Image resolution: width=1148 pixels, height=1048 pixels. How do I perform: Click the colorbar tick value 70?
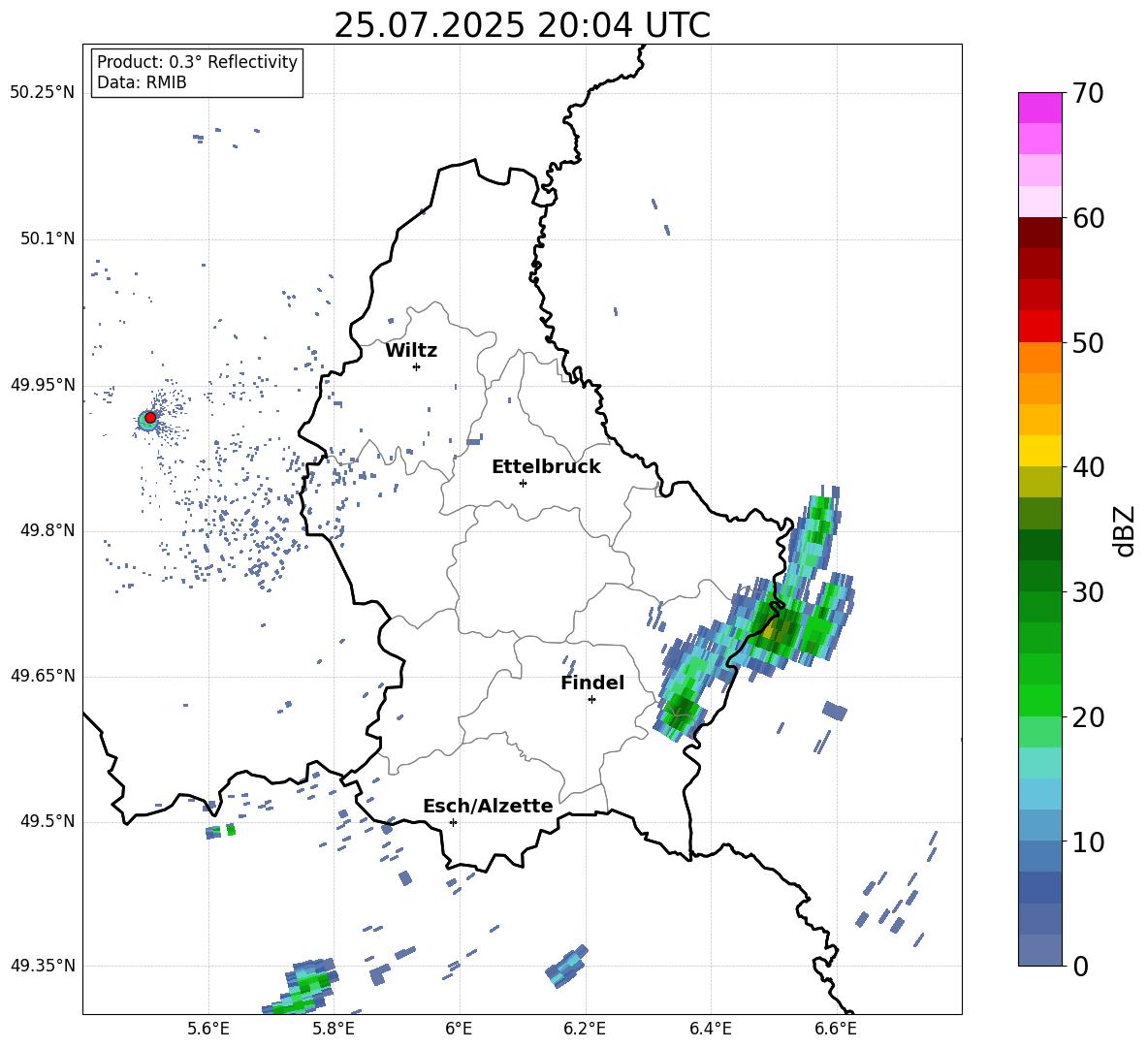(x=1089, y=93)
